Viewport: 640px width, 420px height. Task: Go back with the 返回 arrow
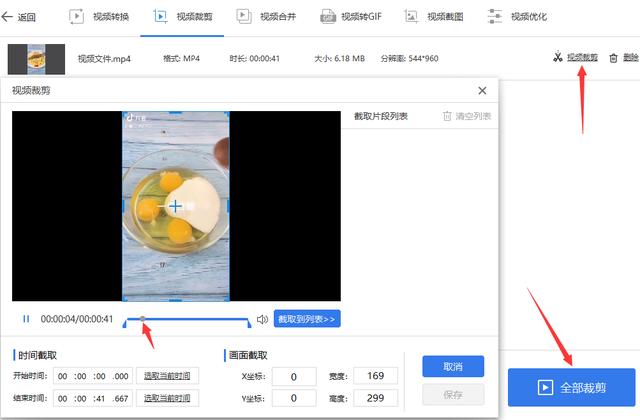(x=18, y=17)
